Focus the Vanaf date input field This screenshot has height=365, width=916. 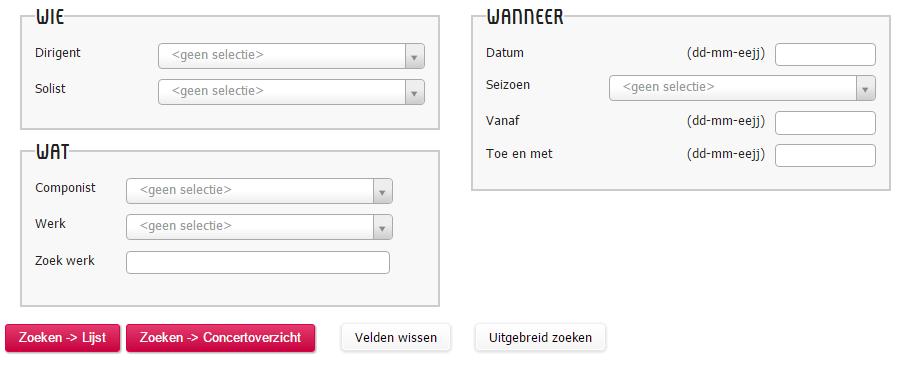(825, 123)
